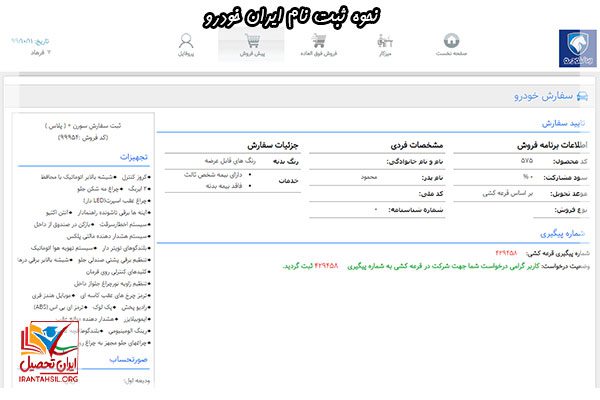Screen dimensions: 600x400
Task: Click رنگ های قابل عرضه value
Action: click(230, 161)
